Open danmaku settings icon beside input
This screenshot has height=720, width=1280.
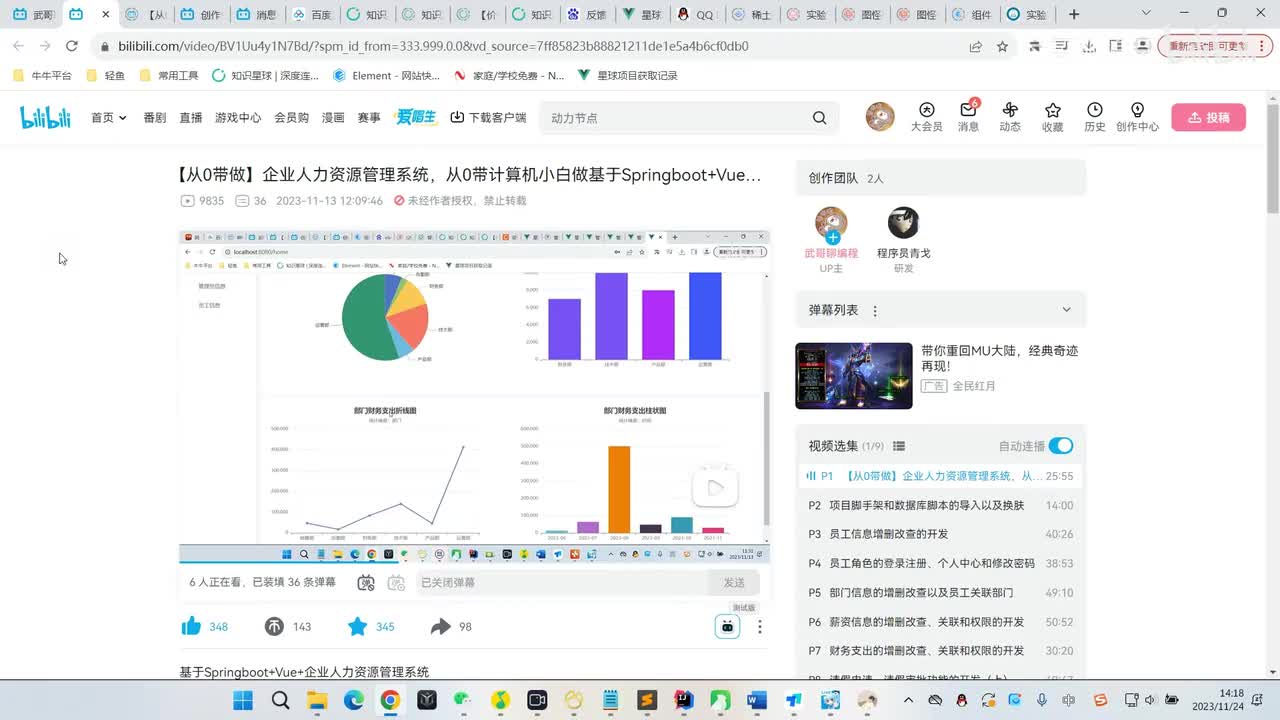click(396, 582)
